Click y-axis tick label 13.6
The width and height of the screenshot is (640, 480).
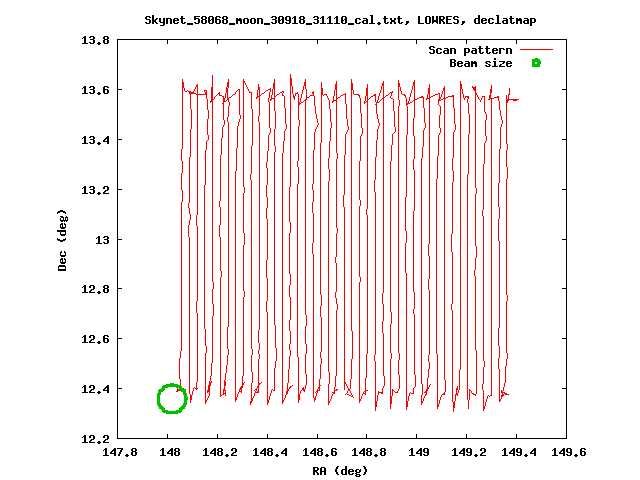click(x=96, y=90)
